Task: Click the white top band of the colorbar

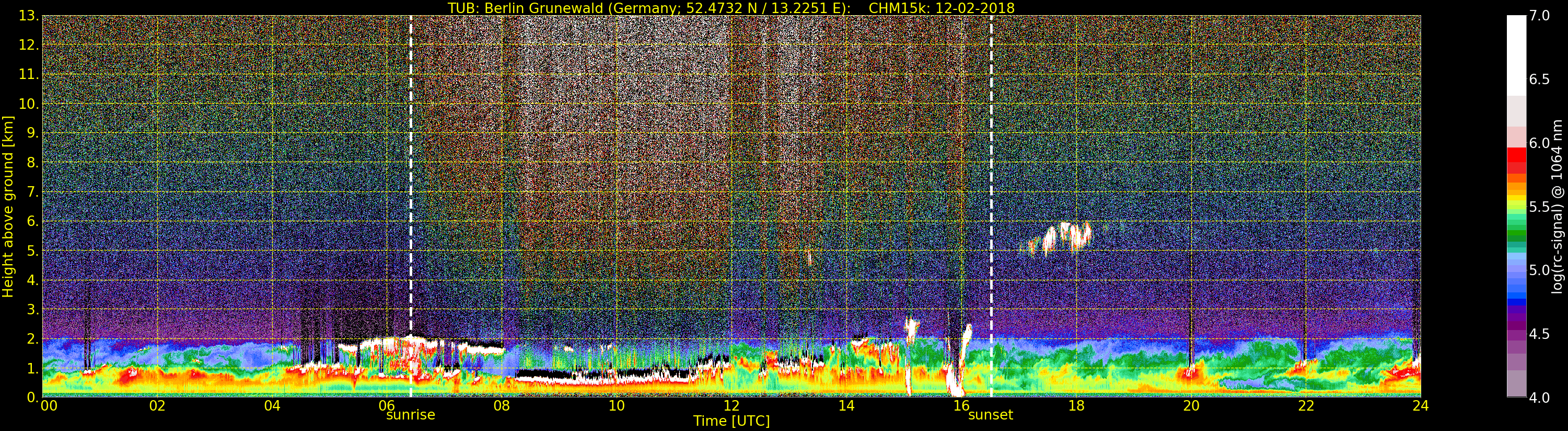Action: [1516, 55]
